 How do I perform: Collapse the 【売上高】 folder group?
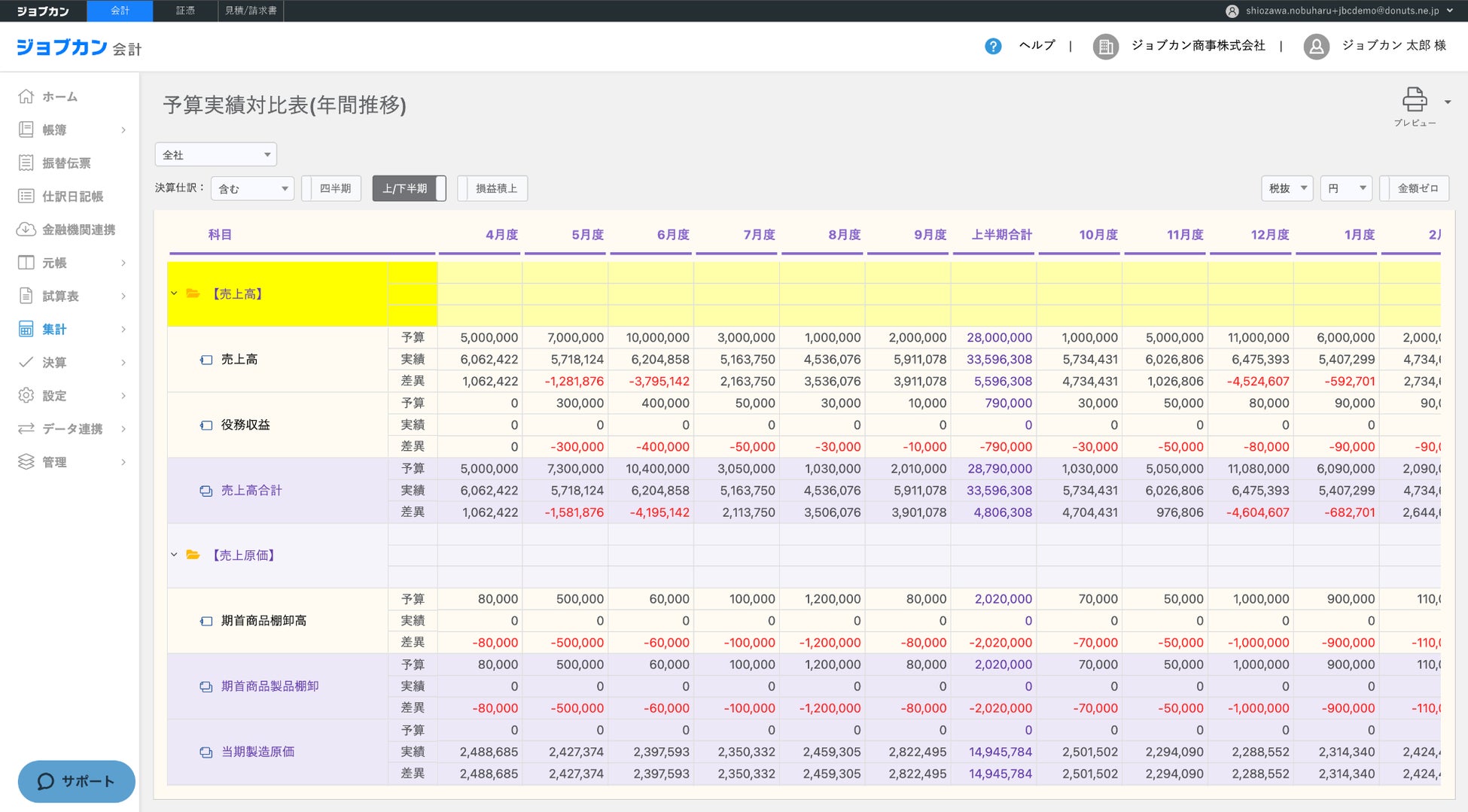(174, 293)
